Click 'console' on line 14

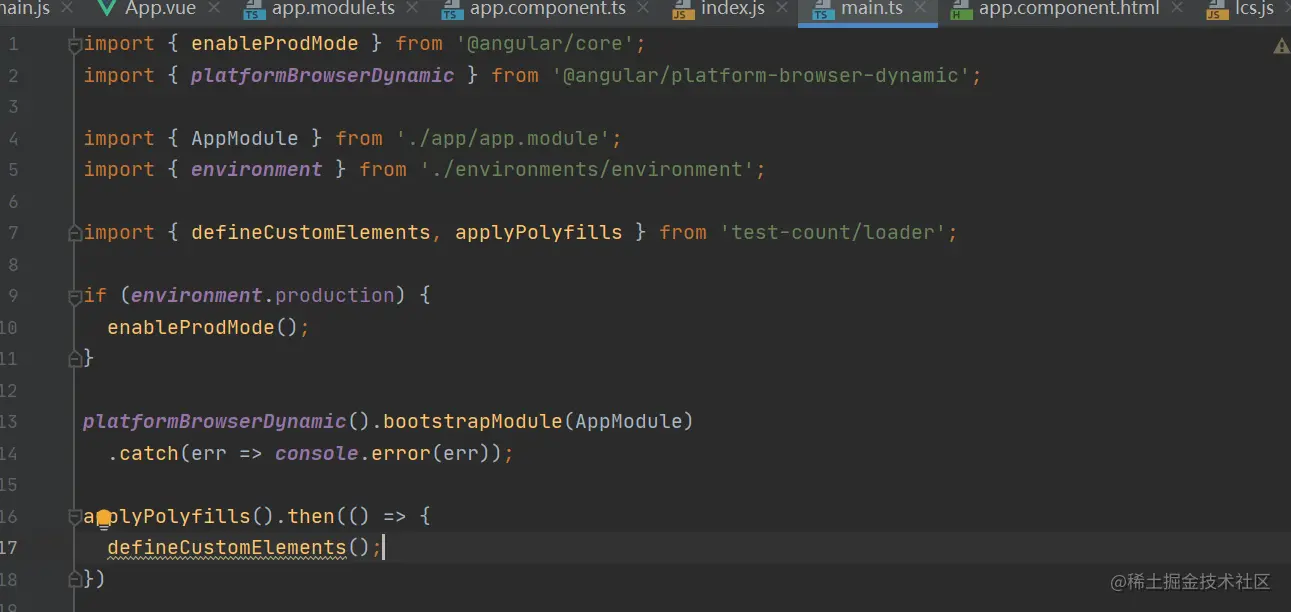(317, 453)
